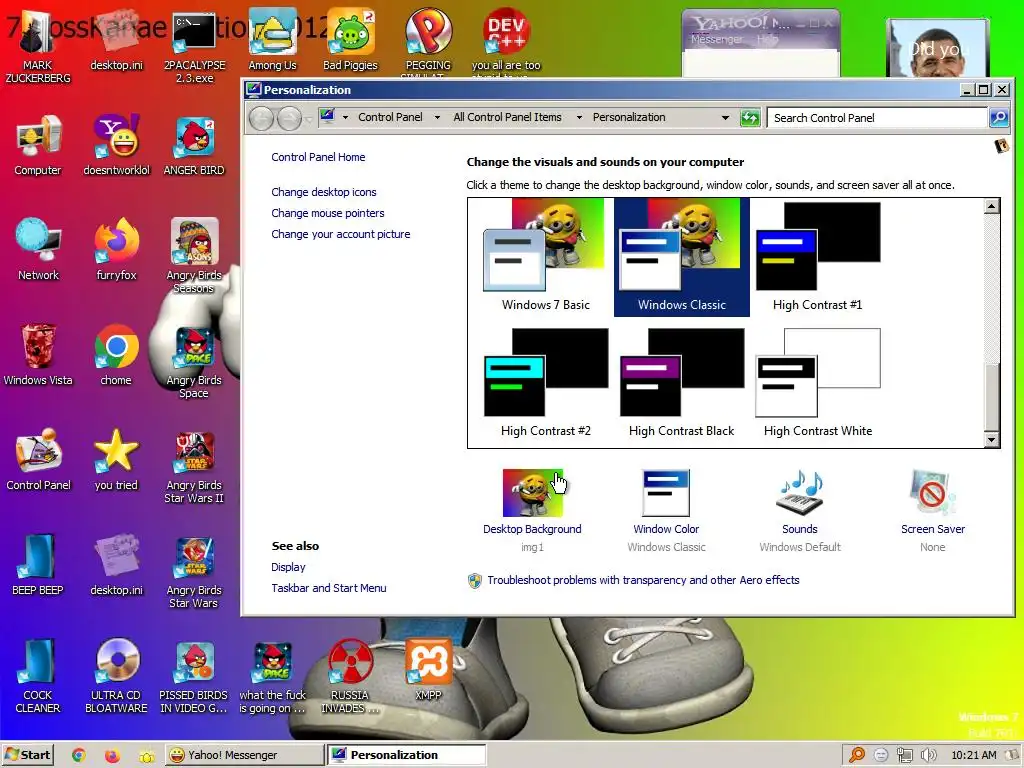Select the Network desktop icon

(x=38, y=250)
